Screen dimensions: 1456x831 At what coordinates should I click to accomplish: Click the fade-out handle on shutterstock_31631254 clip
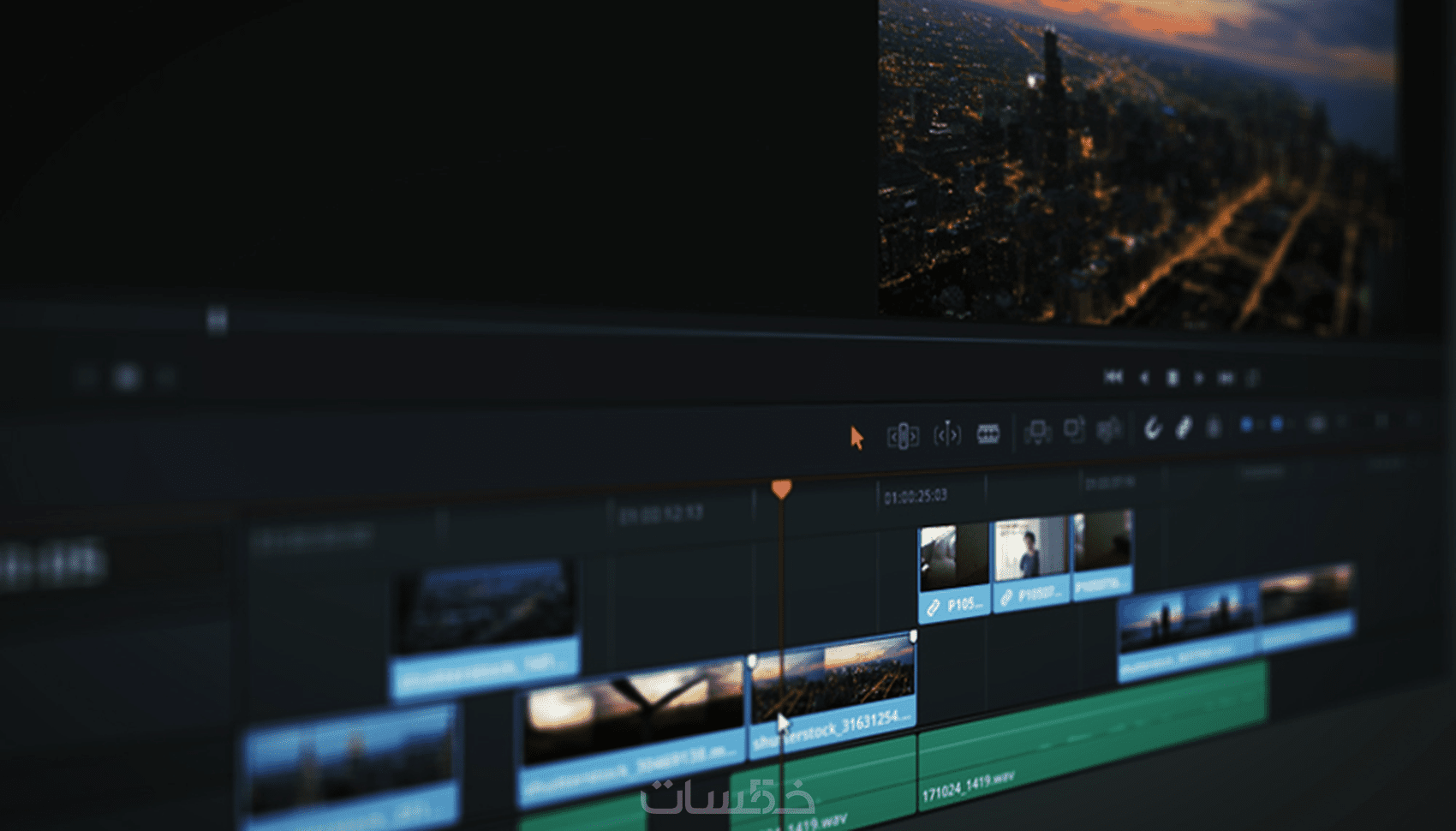913,637
